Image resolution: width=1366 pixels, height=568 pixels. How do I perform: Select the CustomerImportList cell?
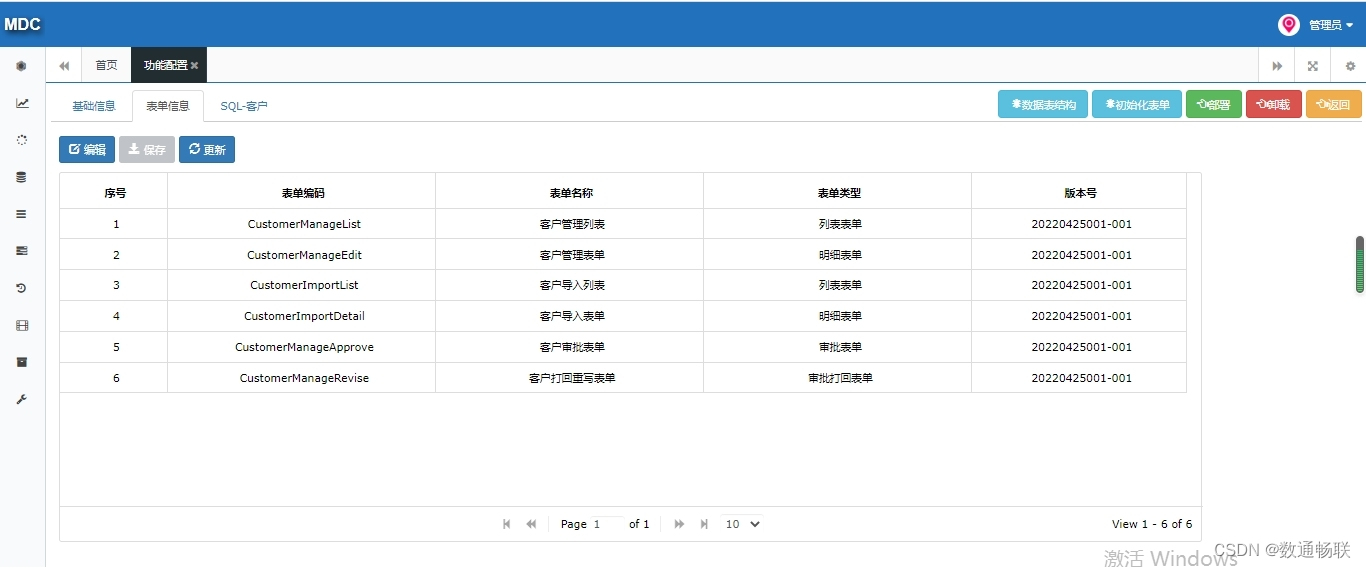pos(304,285)
